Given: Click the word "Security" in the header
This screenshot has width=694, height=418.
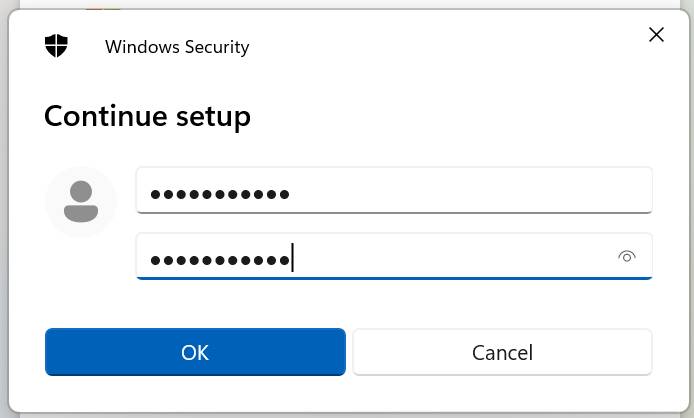Looking at the screenshot, I should (217, 47).
